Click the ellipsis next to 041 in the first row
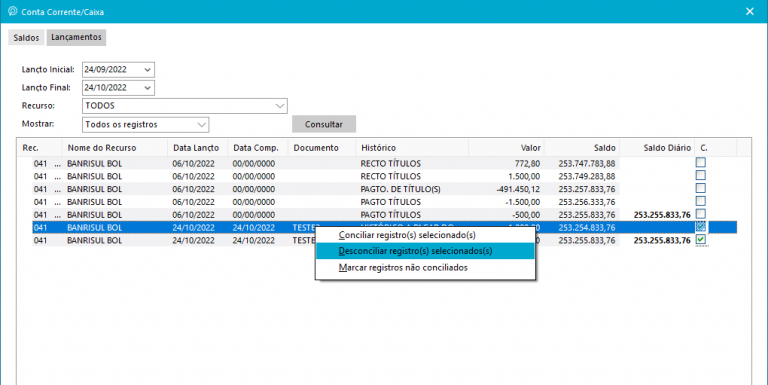This screenshot has height=385, width=768. click(57, 164)
